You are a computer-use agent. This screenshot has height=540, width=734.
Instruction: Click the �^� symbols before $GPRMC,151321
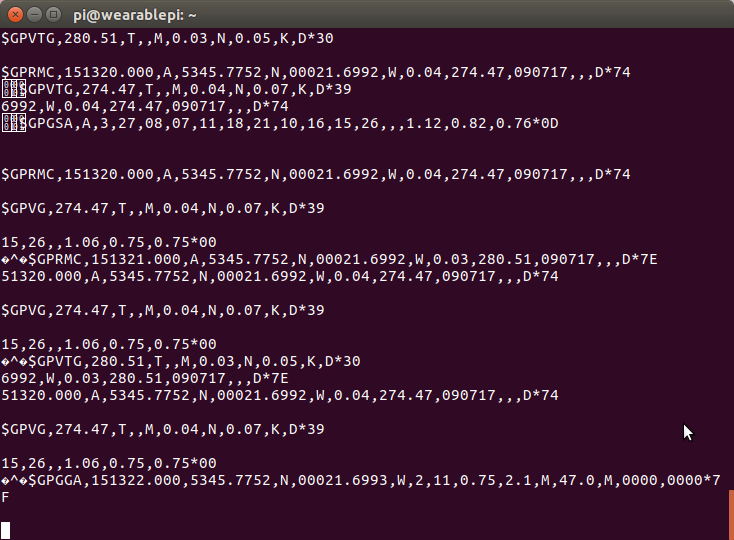click(15, 259)
